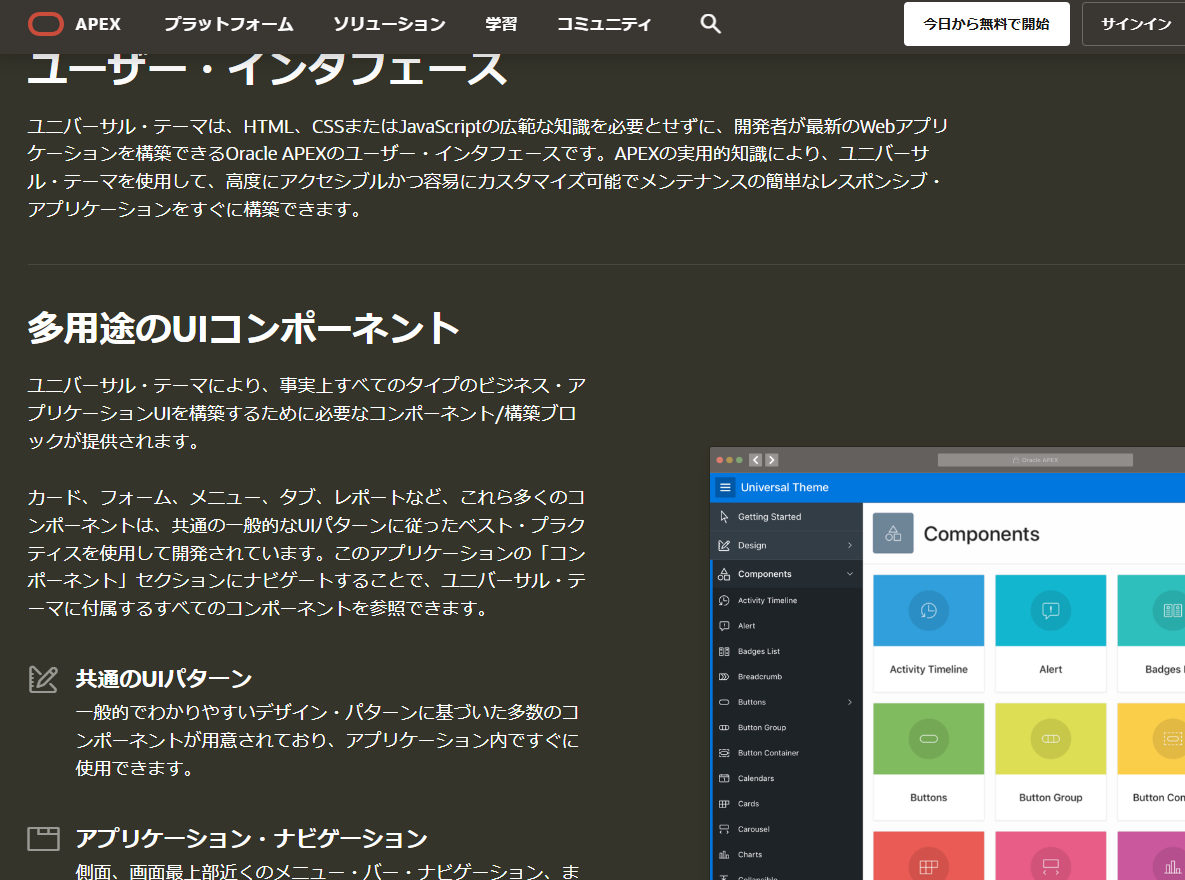Click browser forward arrow in mockup window
The width and height of the screenshot is (1185, 880).
pyautogui.click(x=771, y=460)
